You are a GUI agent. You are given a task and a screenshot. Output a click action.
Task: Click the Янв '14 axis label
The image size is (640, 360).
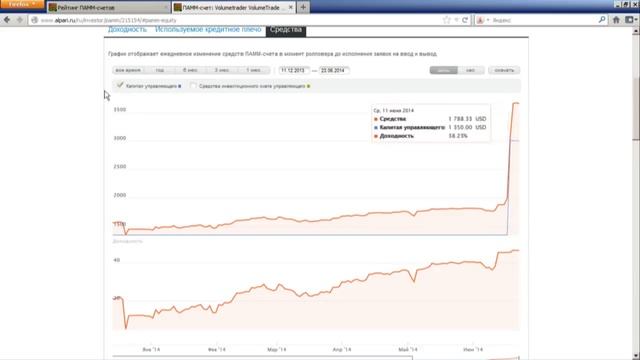[x=151, y=349]
